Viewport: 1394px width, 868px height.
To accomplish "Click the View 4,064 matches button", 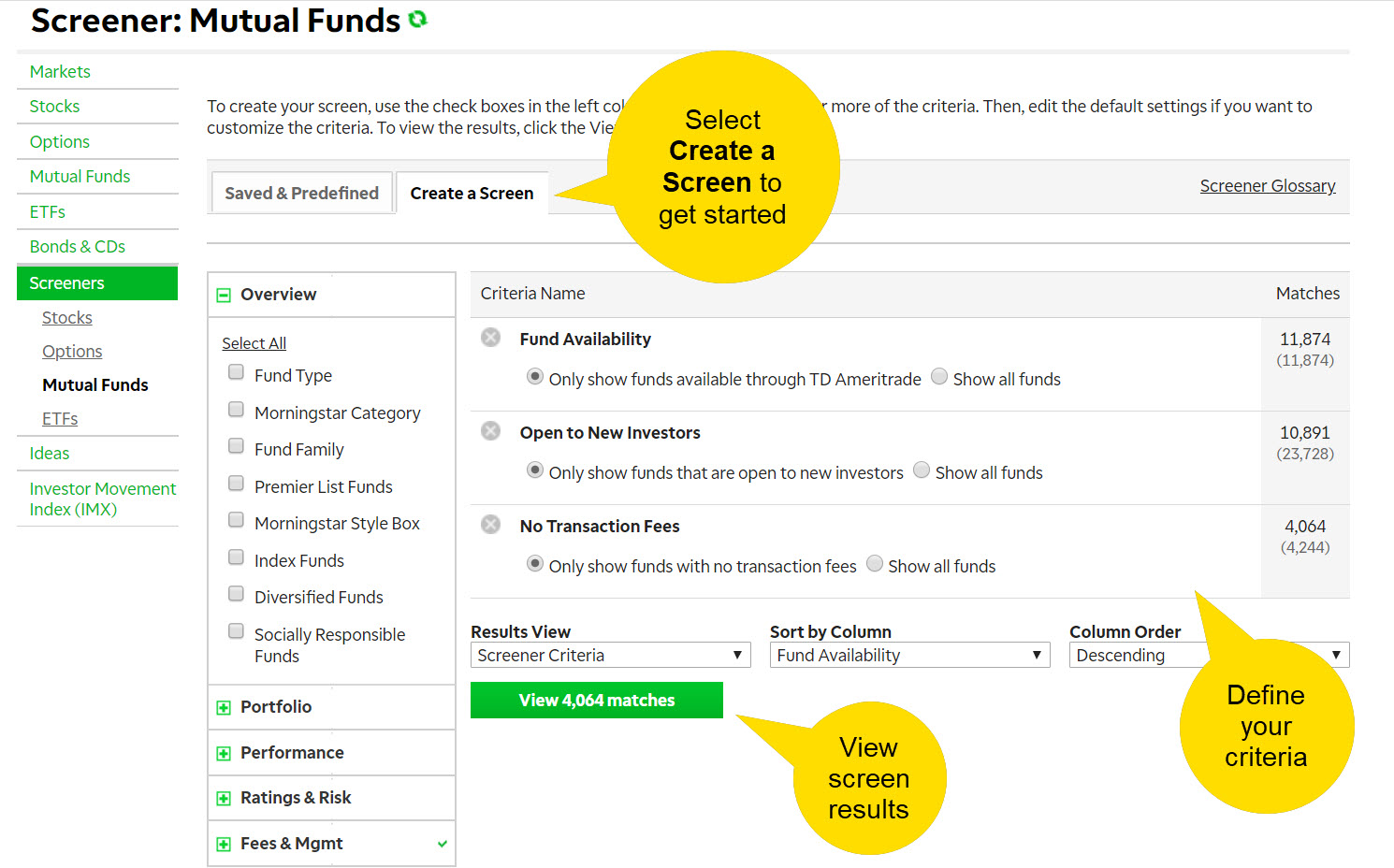I will tap(596, 700).
